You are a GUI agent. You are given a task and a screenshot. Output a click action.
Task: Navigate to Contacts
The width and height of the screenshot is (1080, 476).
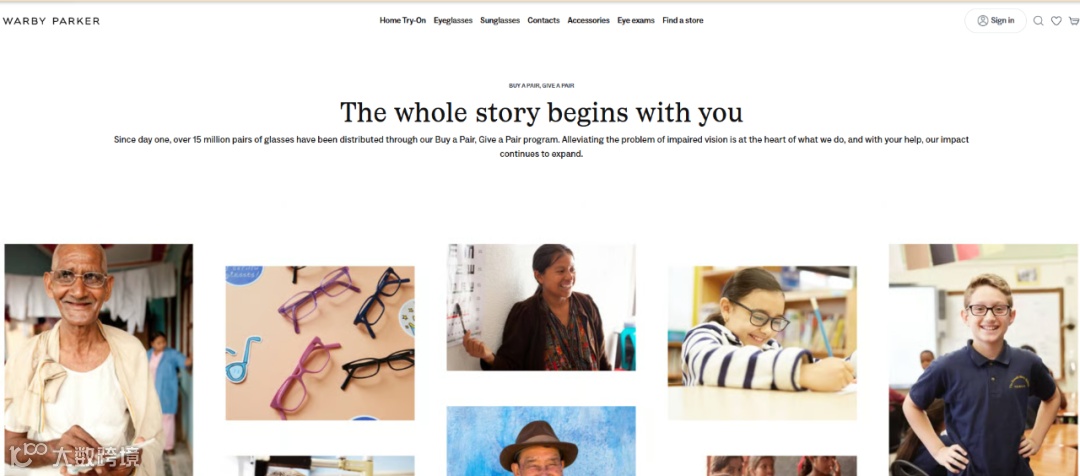coord(543,21)
